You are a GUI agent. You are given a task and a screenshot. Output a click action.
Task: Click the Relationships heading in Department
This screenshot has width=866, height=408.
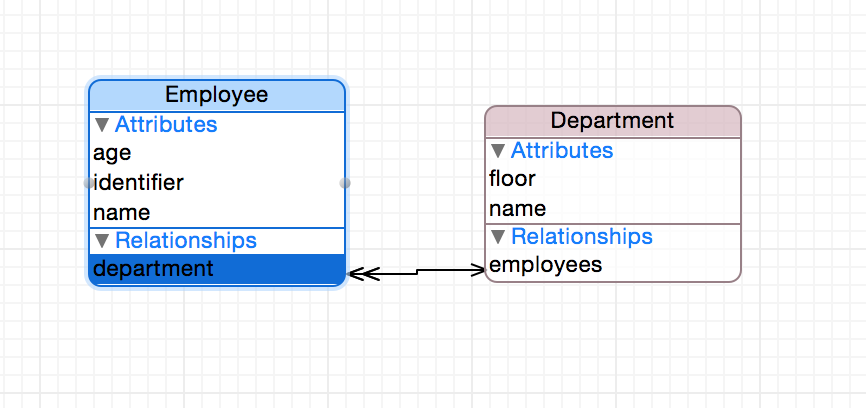coord(582,237)
